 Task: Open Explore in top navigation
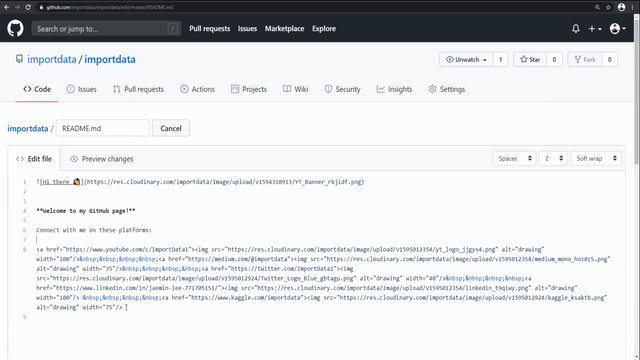[324, 29]
